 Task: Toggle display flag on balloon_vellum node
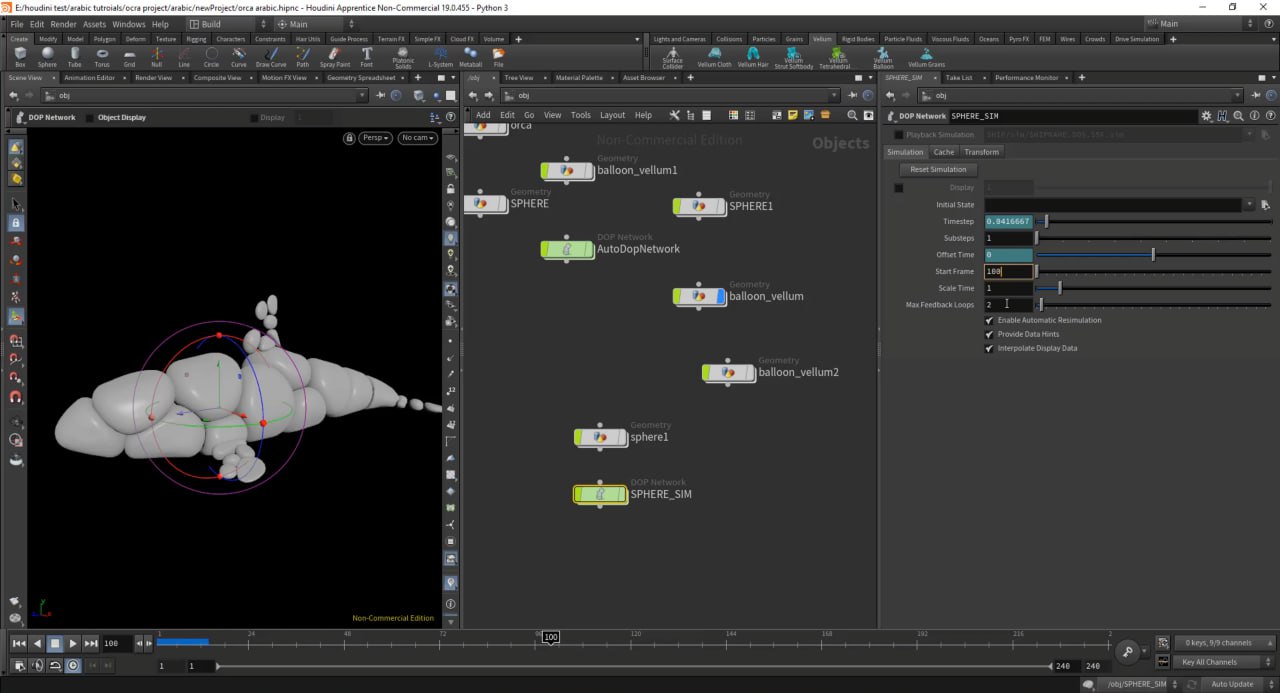(721, 296)
